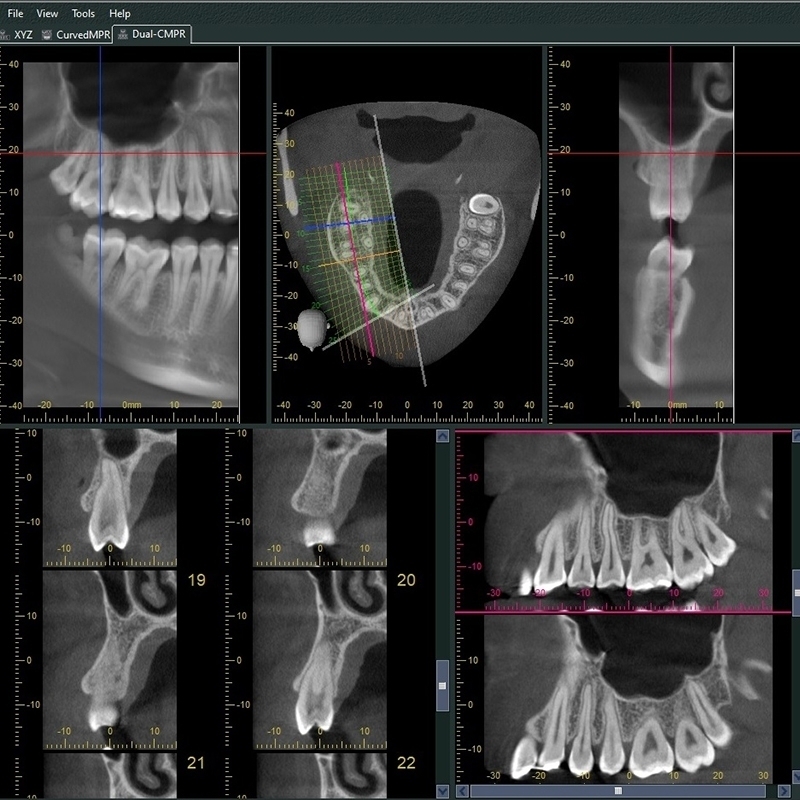Click the XYZ tab icon

tap(7, 33)
